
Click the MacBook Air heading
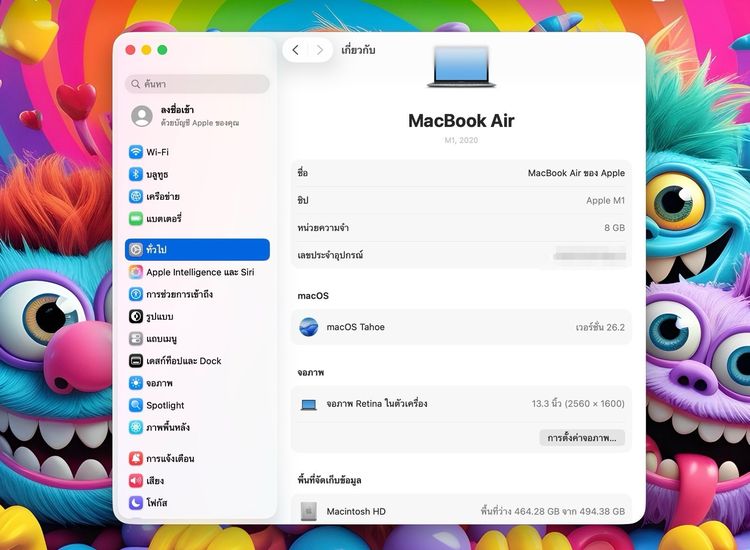461,121
